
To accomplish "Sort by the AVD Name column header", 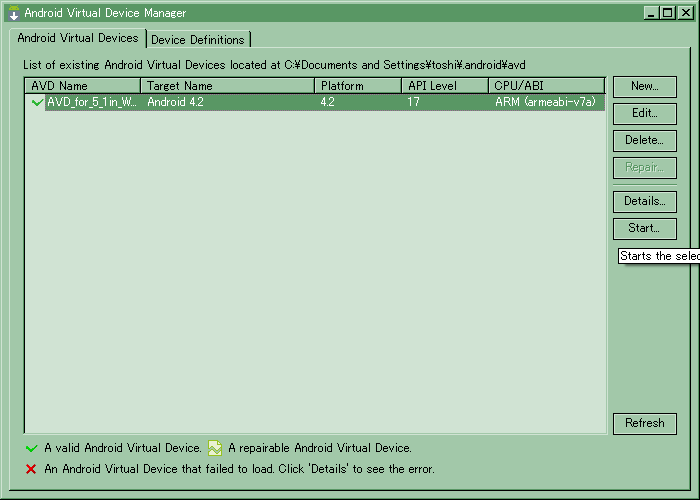I will 83,86.
